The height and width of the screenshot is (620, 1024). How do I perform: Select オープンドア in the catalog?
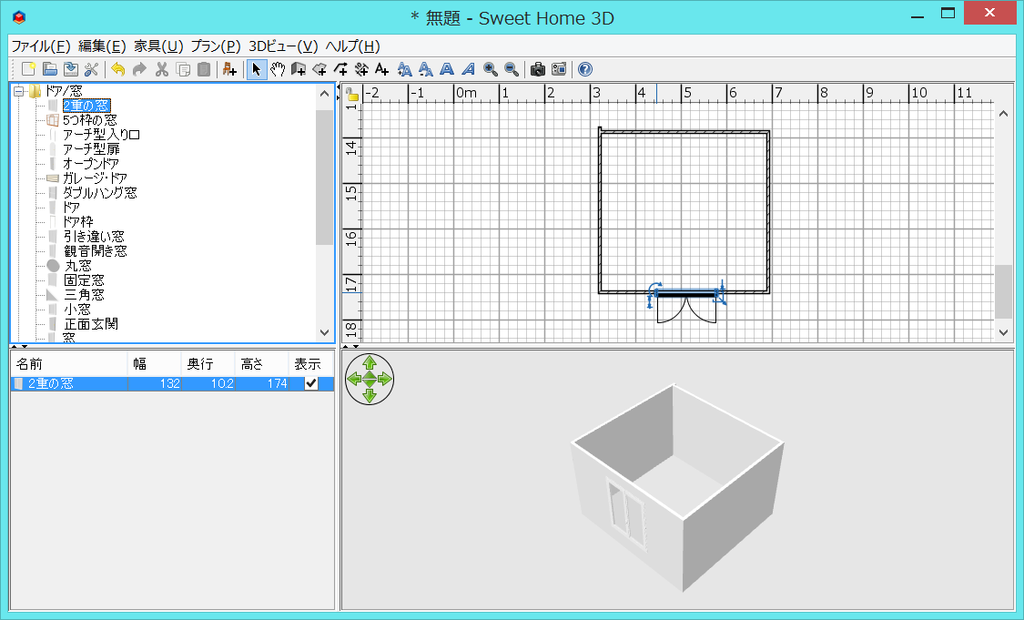pos(91,163)
